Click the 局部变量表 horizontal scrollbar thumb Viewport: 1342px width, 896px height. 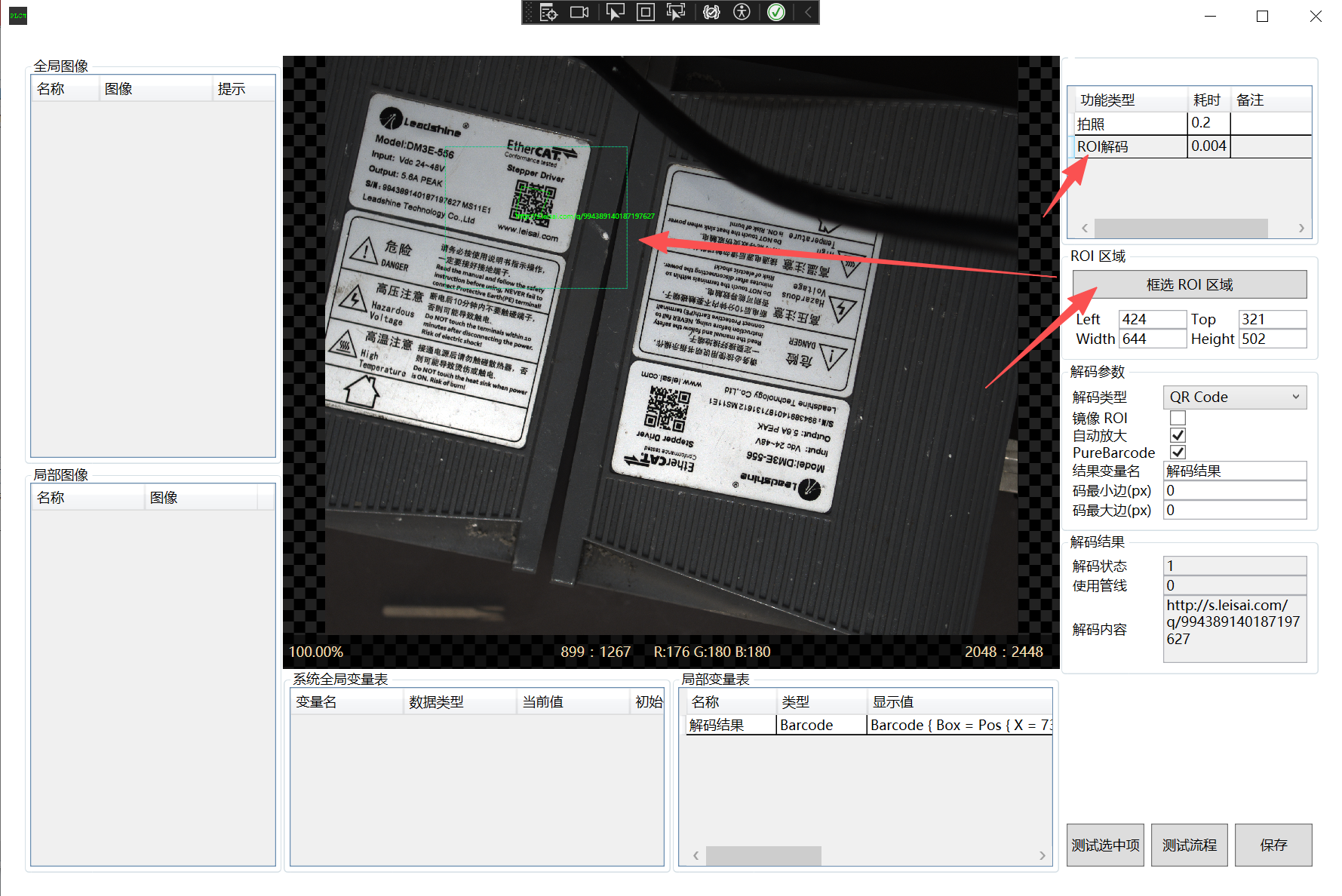coord(763,855)
